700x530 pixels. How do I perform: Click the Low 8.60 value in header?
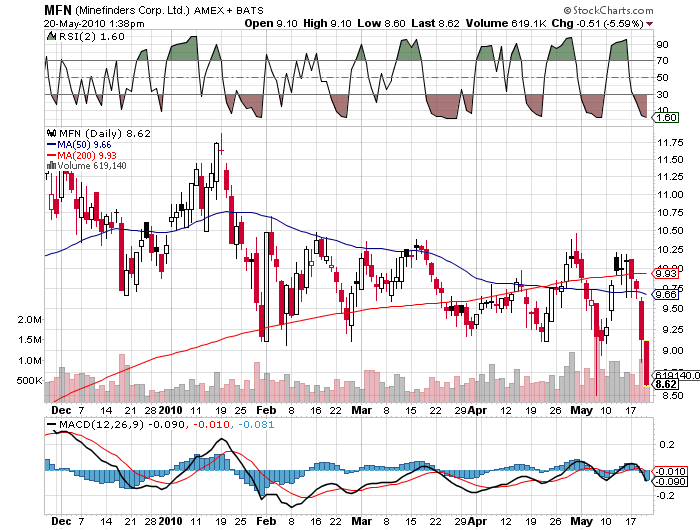[x=381, y=24]
